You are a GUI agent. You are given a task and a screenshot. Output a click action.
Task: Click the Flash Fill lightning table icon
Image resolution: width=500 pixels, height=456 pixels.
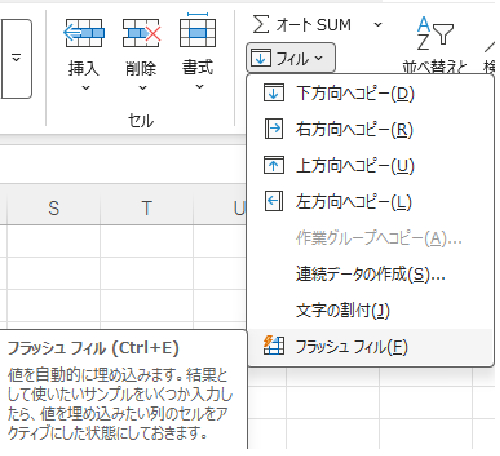click(274, 345)
